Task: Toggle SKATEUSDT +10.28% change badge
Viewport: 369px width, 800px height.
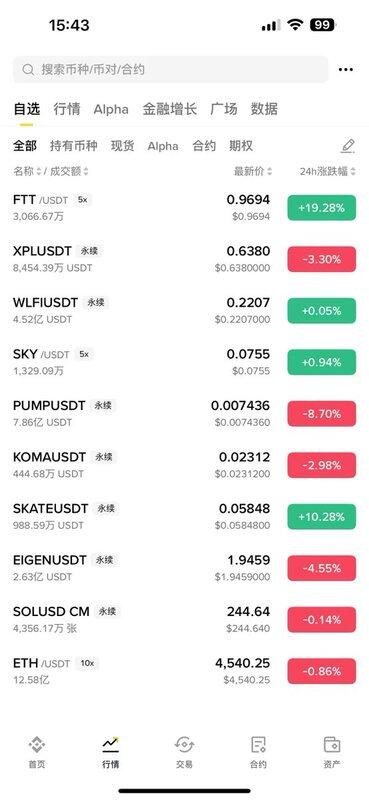Action: [322, 517]
